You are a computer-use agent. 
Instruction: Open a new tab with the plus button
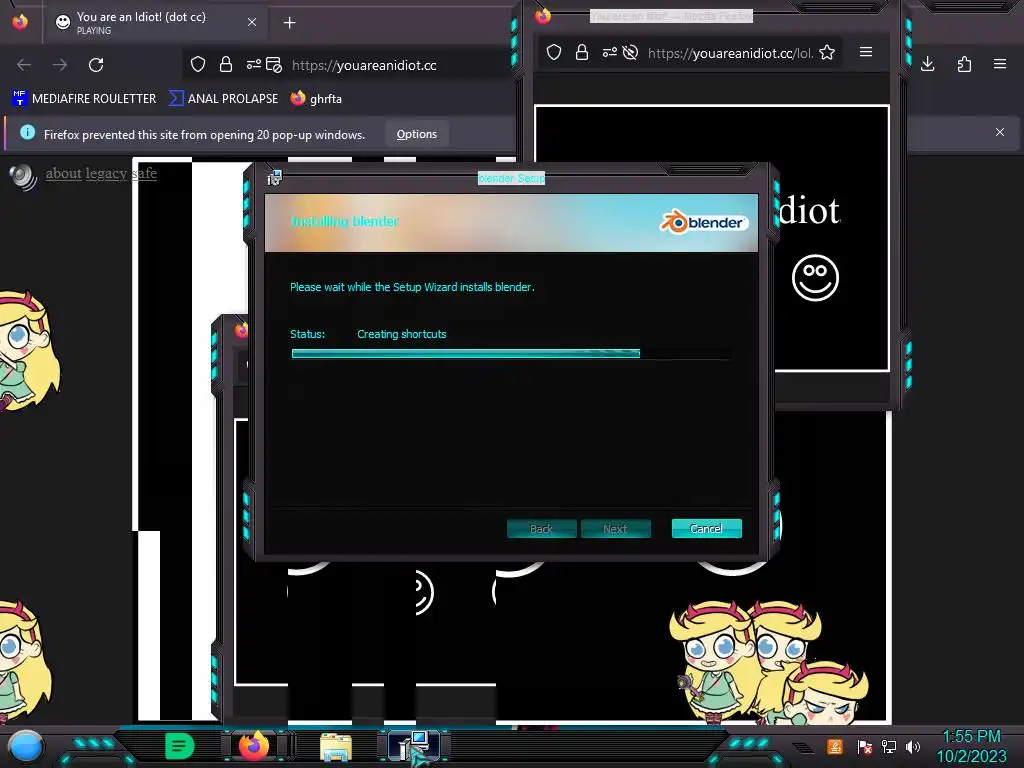(289, 23)
